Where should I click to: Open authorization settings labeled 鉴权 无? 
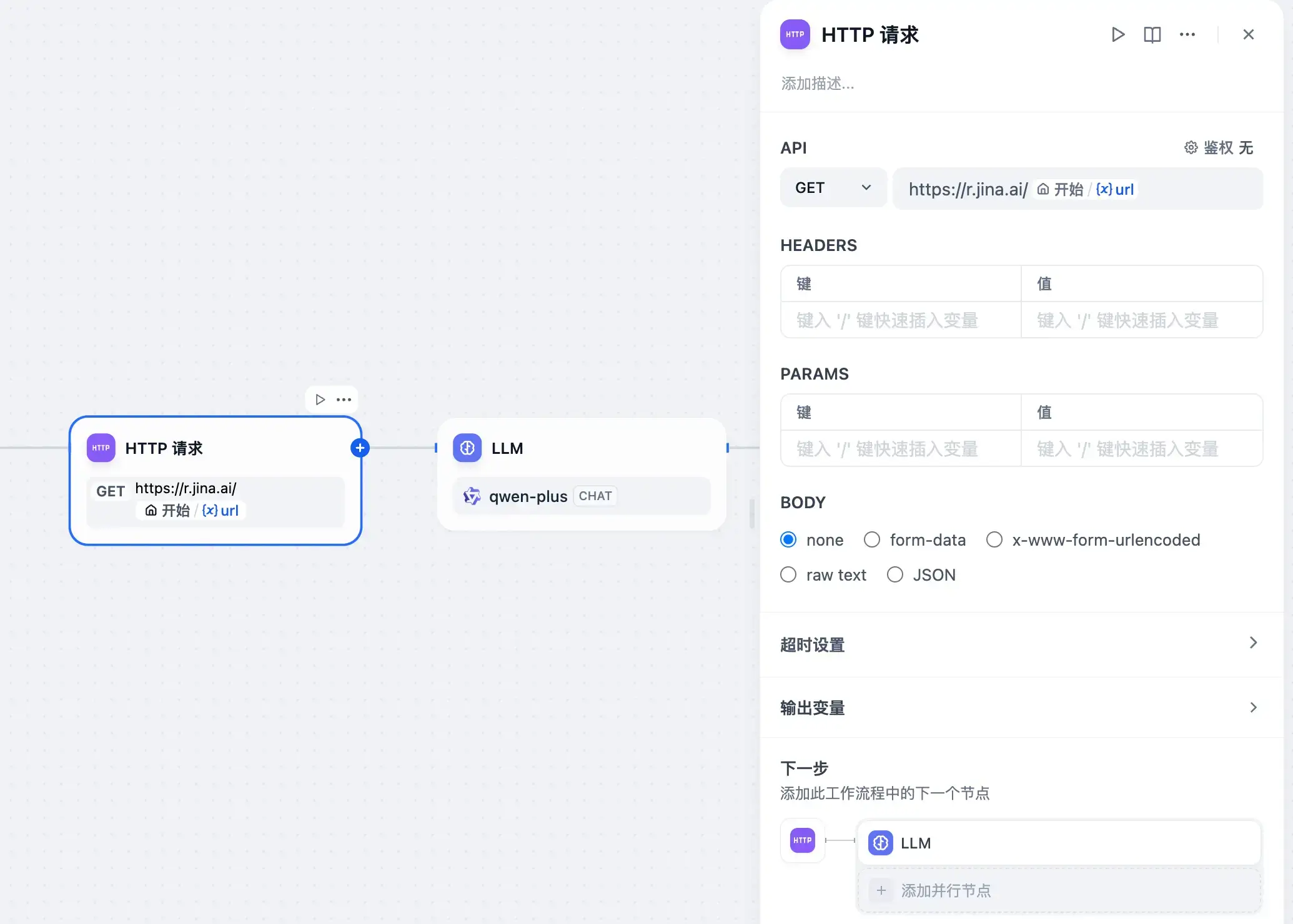pos(1219,147)
